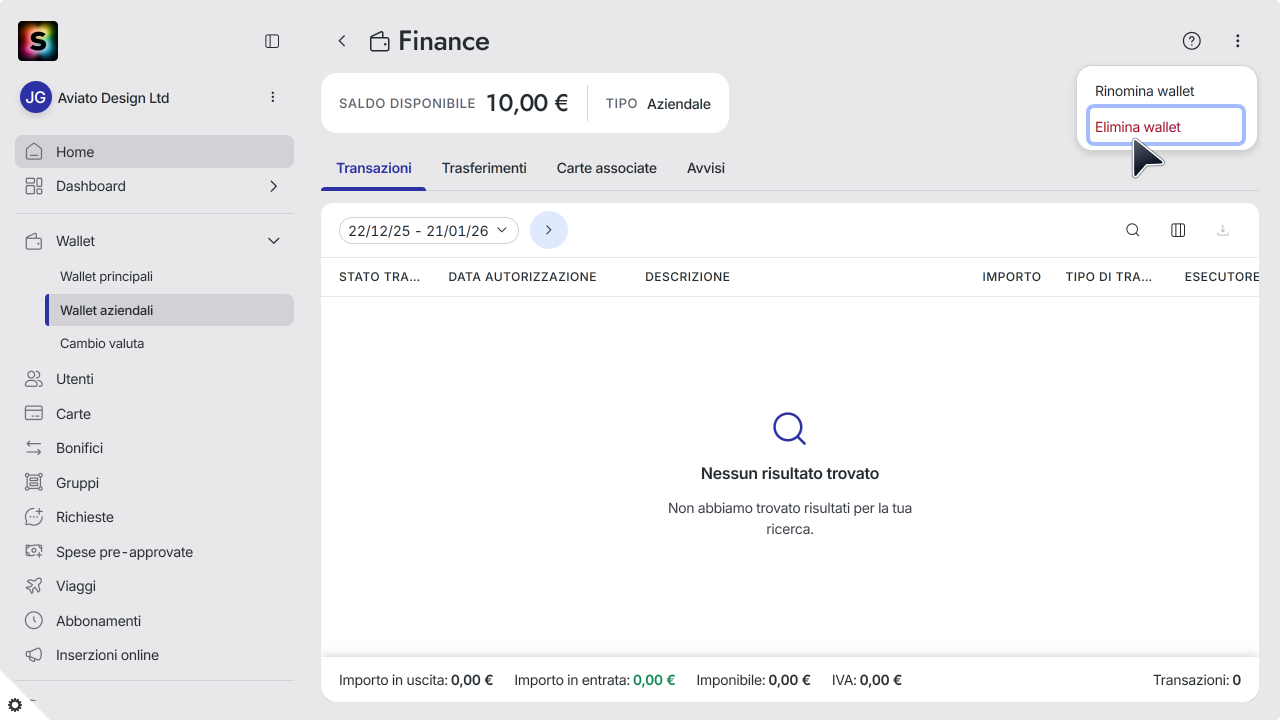Click the 10,00 € available balance
This screenshot has height=720, width=1280.
(x=527, y=103)
